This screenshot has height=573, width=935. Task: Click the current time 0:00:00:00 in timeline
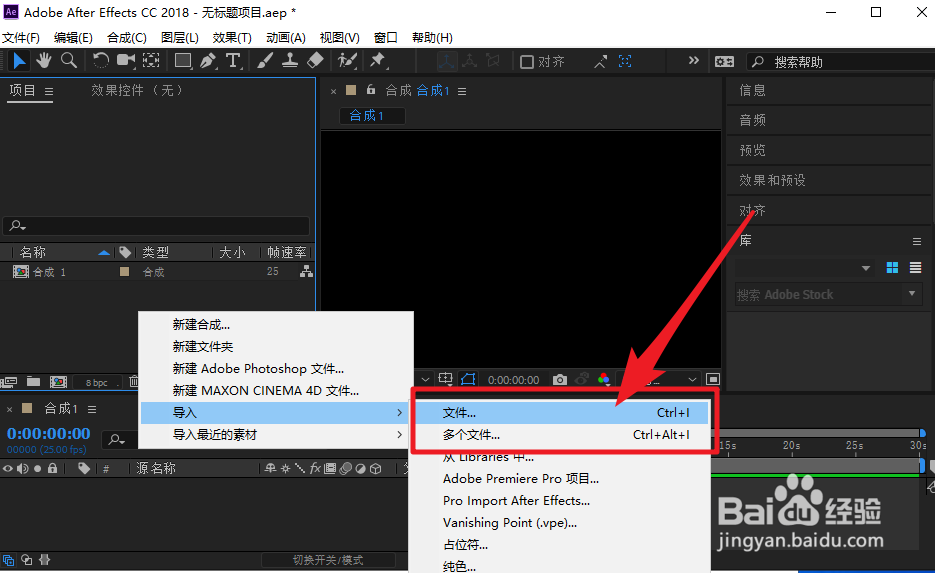coord(48,433)
